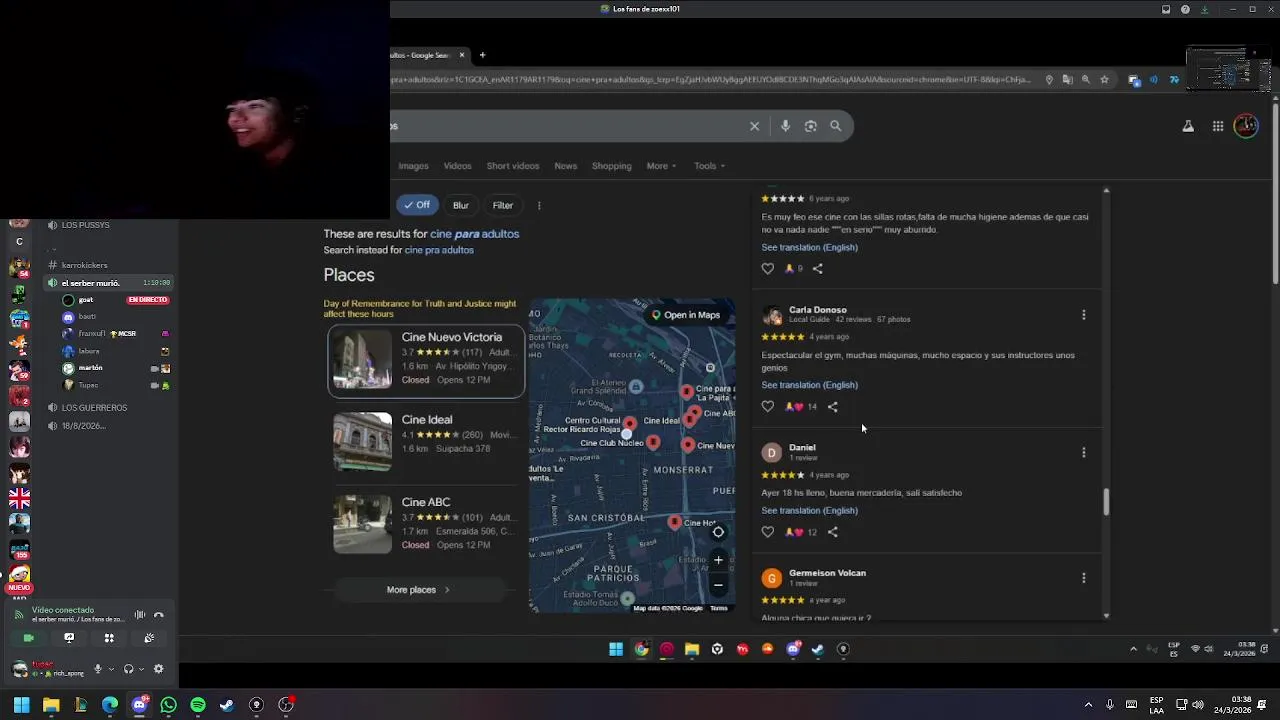Screen dimensions: 1280x720
Task: Open the More places link
Action: tap(418, 590)
